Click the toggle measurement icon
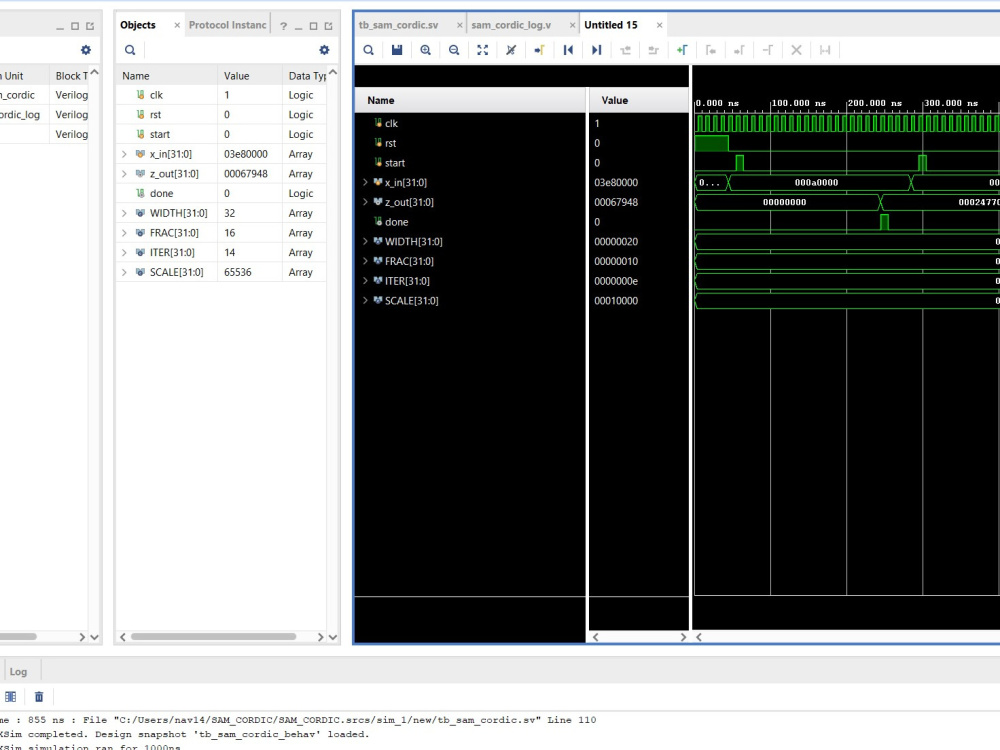 coord(825,50)
